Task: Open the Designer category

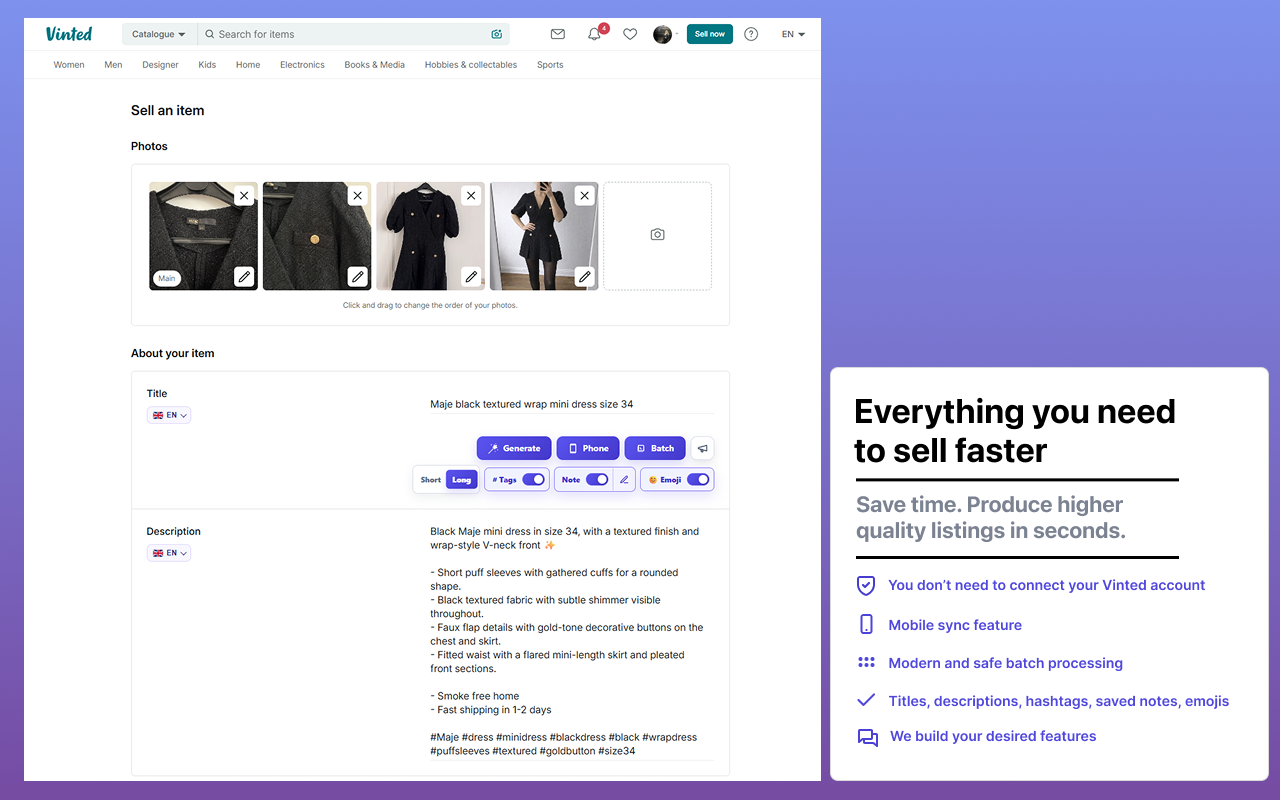Action: 160,65
